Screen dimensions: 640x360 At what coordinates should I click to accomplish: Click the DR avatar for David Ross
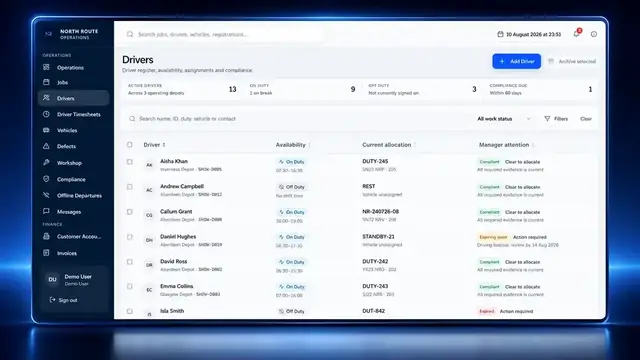[x=149, y=265]
